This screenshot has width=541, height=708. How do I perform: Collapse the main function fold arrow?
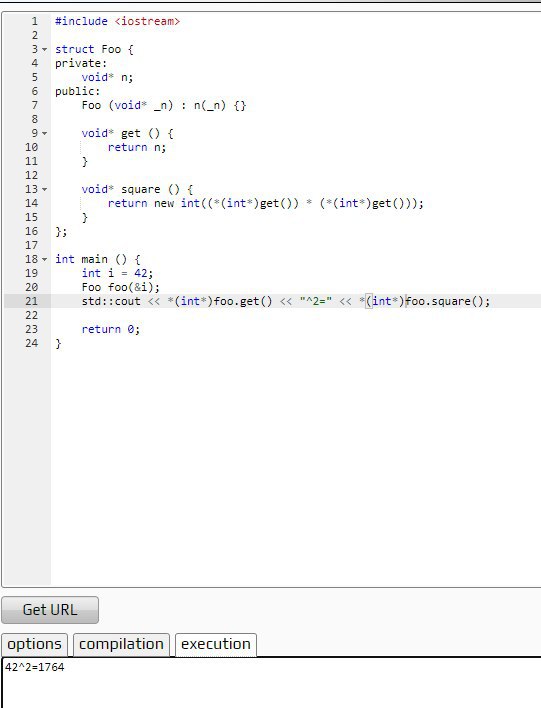tap(44, 259)
